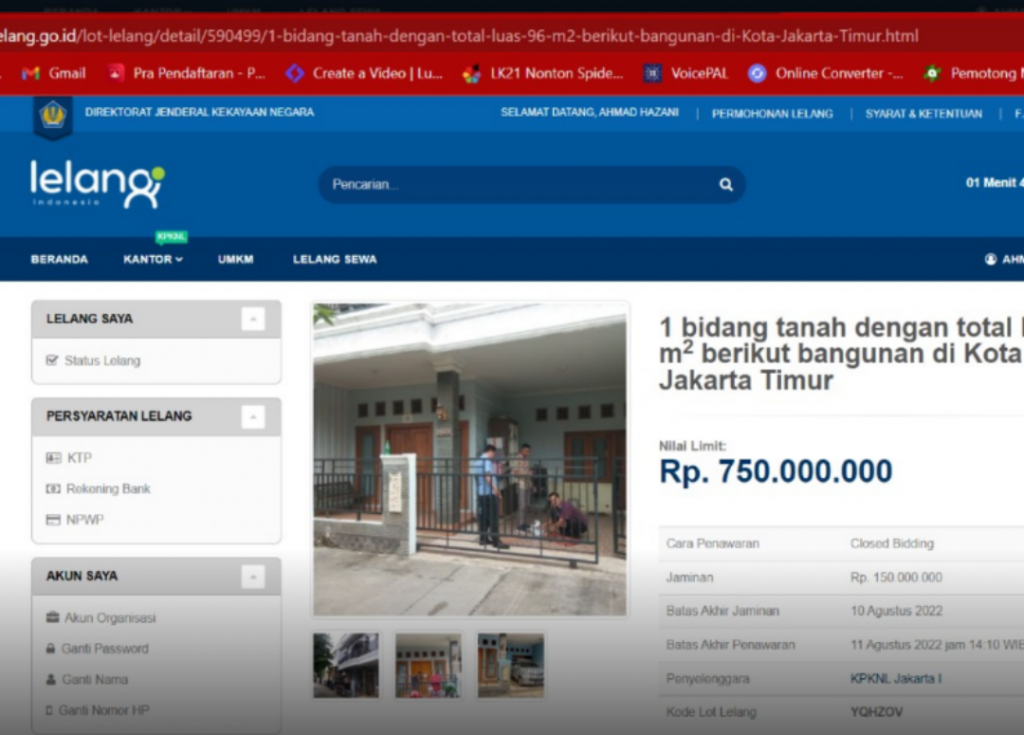Open the Gmail bookmark
Image resolution: width=1024 pixels, height=735 pixels.
54,73
